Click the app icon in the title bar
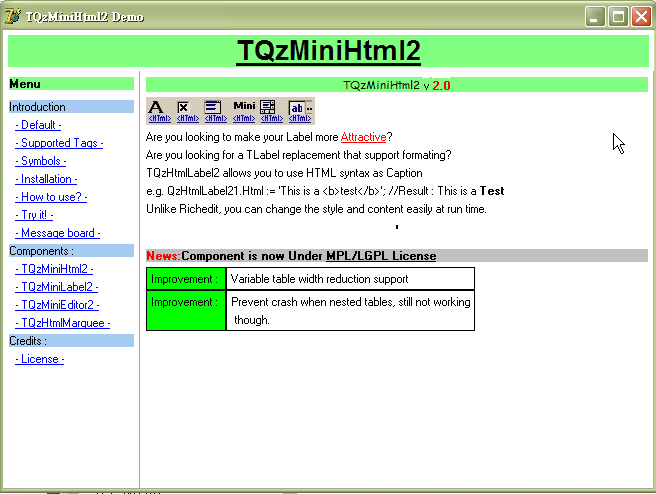 (14, 16)
